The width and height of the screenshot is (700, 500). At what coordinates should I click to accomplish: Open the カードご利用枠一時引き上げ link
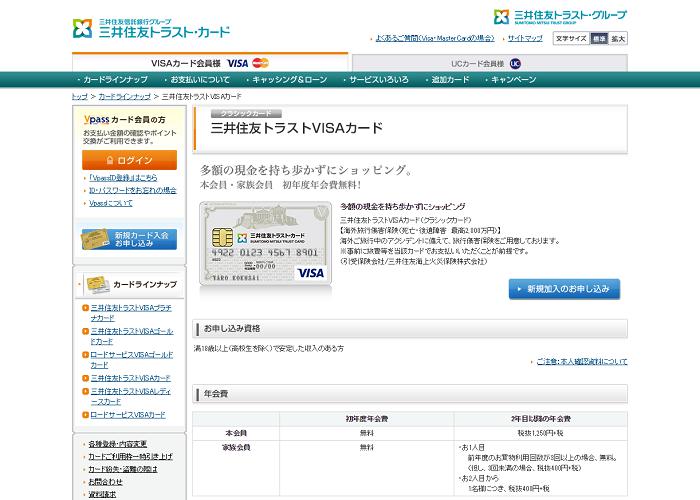pyautogui.click(x=130, y=457)
